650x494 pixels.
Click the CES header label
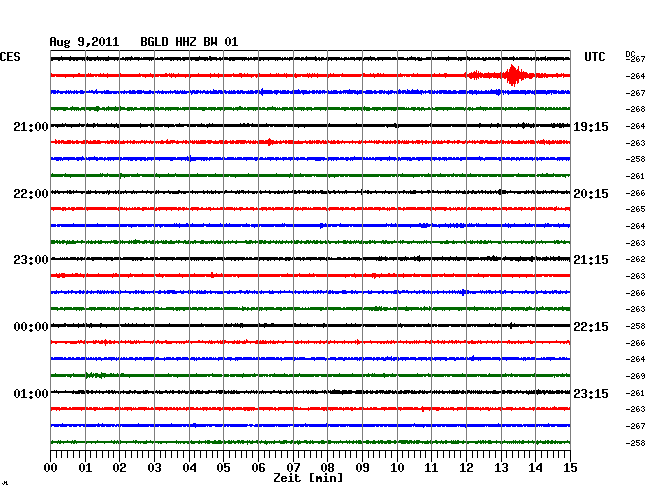[10, 57]
